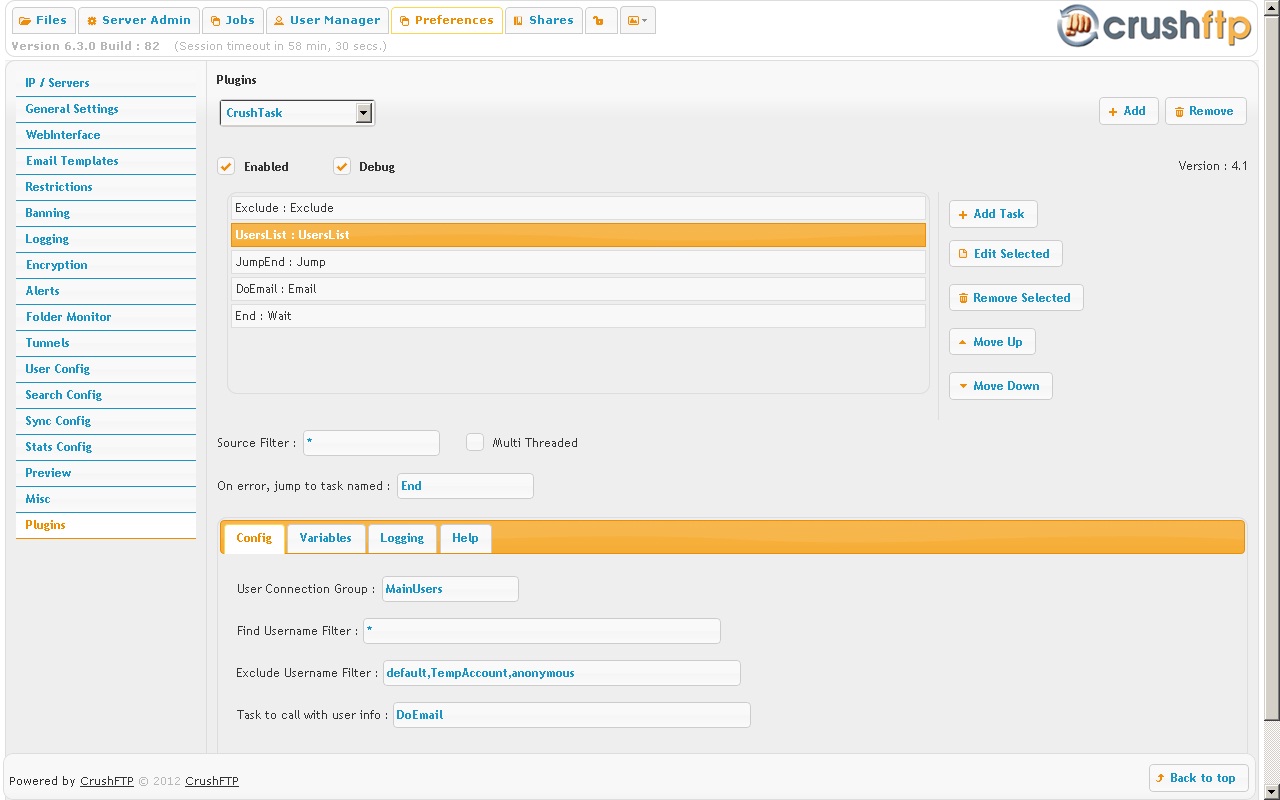Image resolution: width=1280 pixels, height=800 pixels.
Task: Open the CrushTask plugin dropdown
Action: (297, 113)
